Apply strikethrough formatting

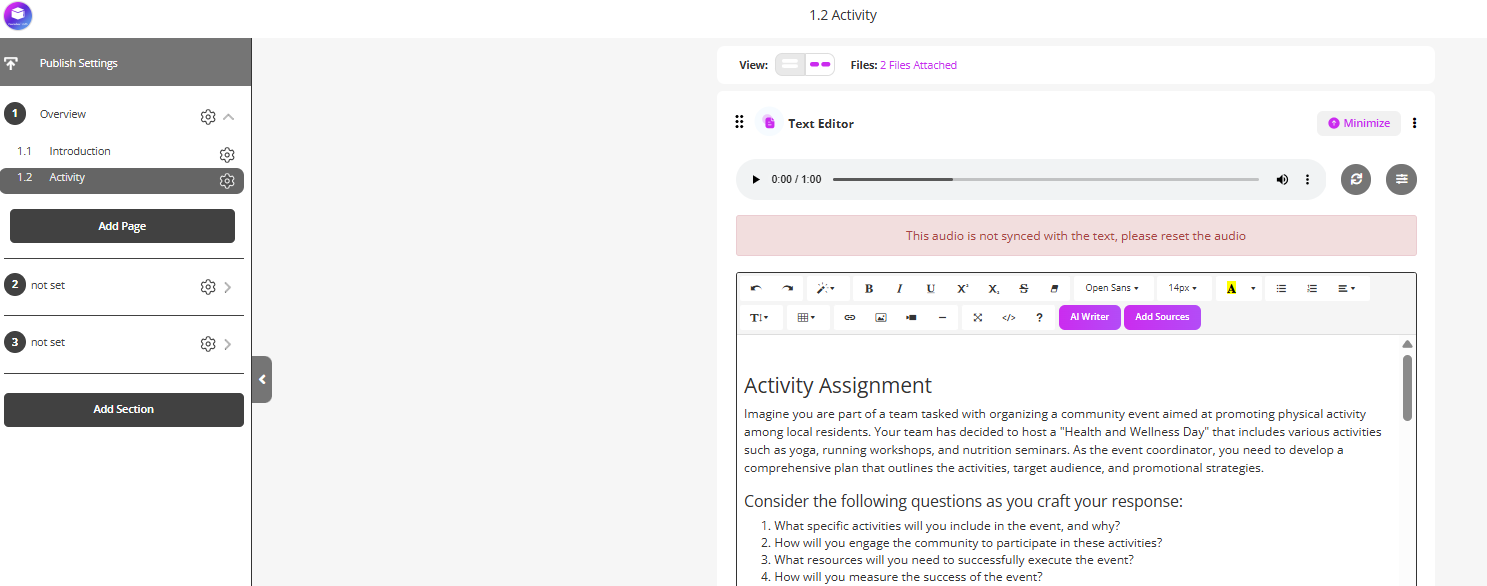1024,288
